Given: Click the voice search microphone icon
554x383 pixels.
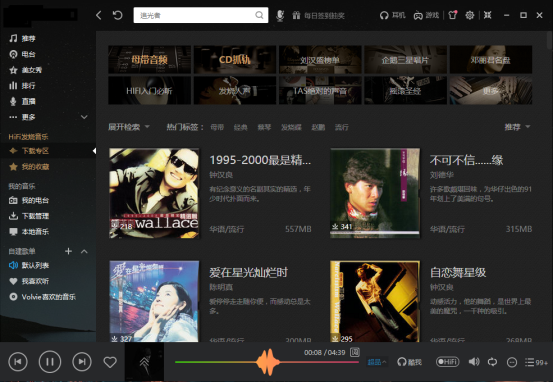Looking at the screenshot, I should click(x=280, y=15).
